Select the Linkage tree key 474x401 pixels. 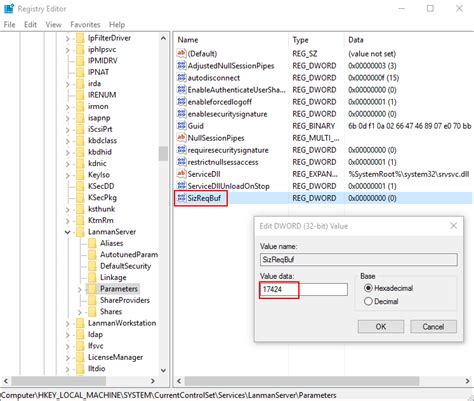[x=113, y=277]
